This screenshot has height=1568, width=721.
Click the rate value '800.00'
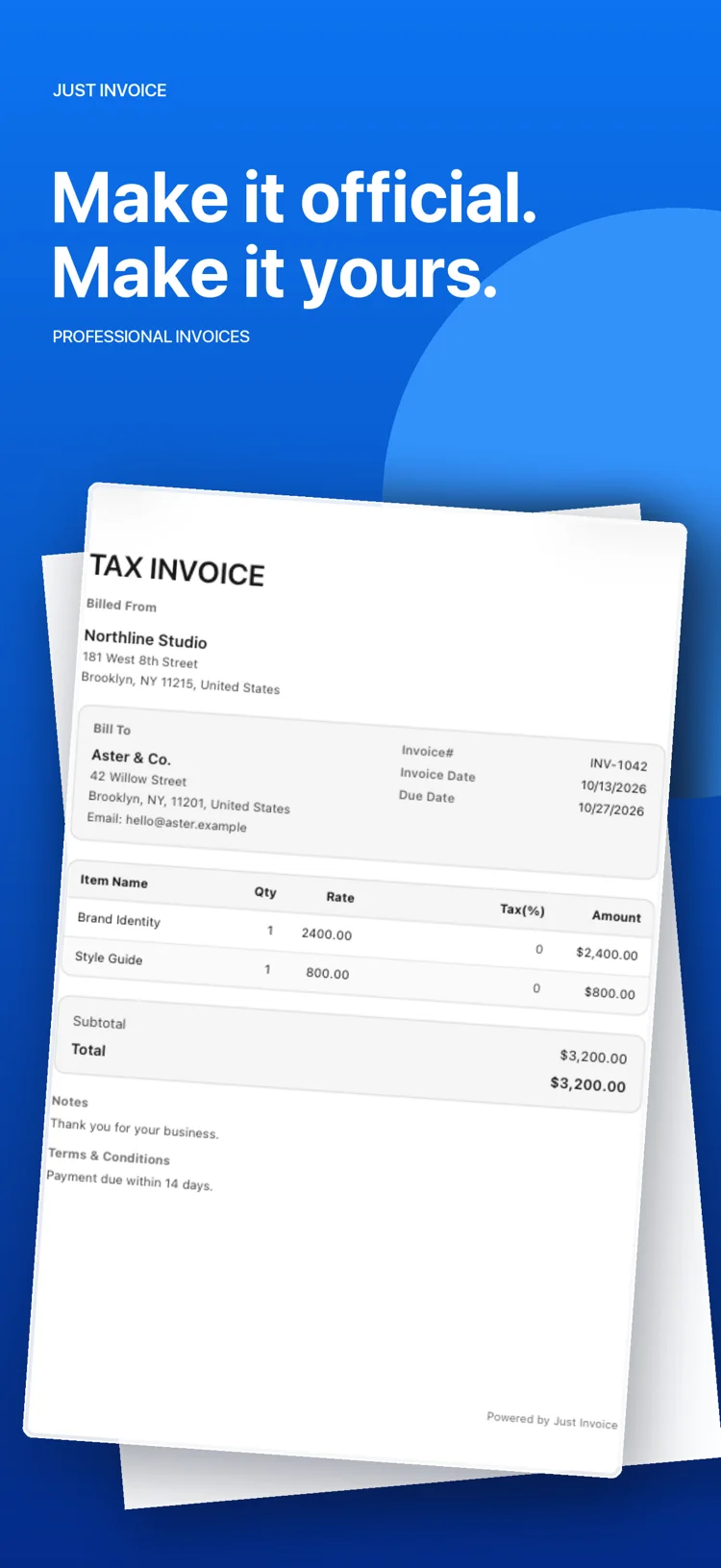[328, 973]
